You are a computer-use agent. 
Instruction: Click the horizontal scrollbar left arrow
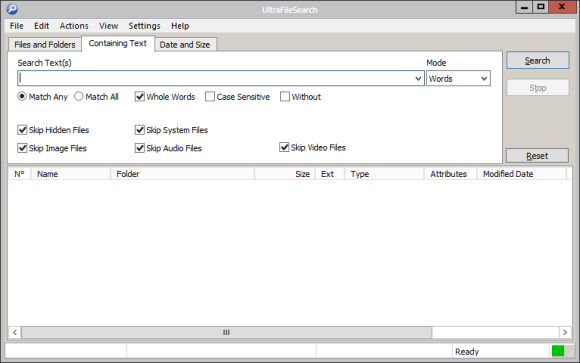click(15, 332)
